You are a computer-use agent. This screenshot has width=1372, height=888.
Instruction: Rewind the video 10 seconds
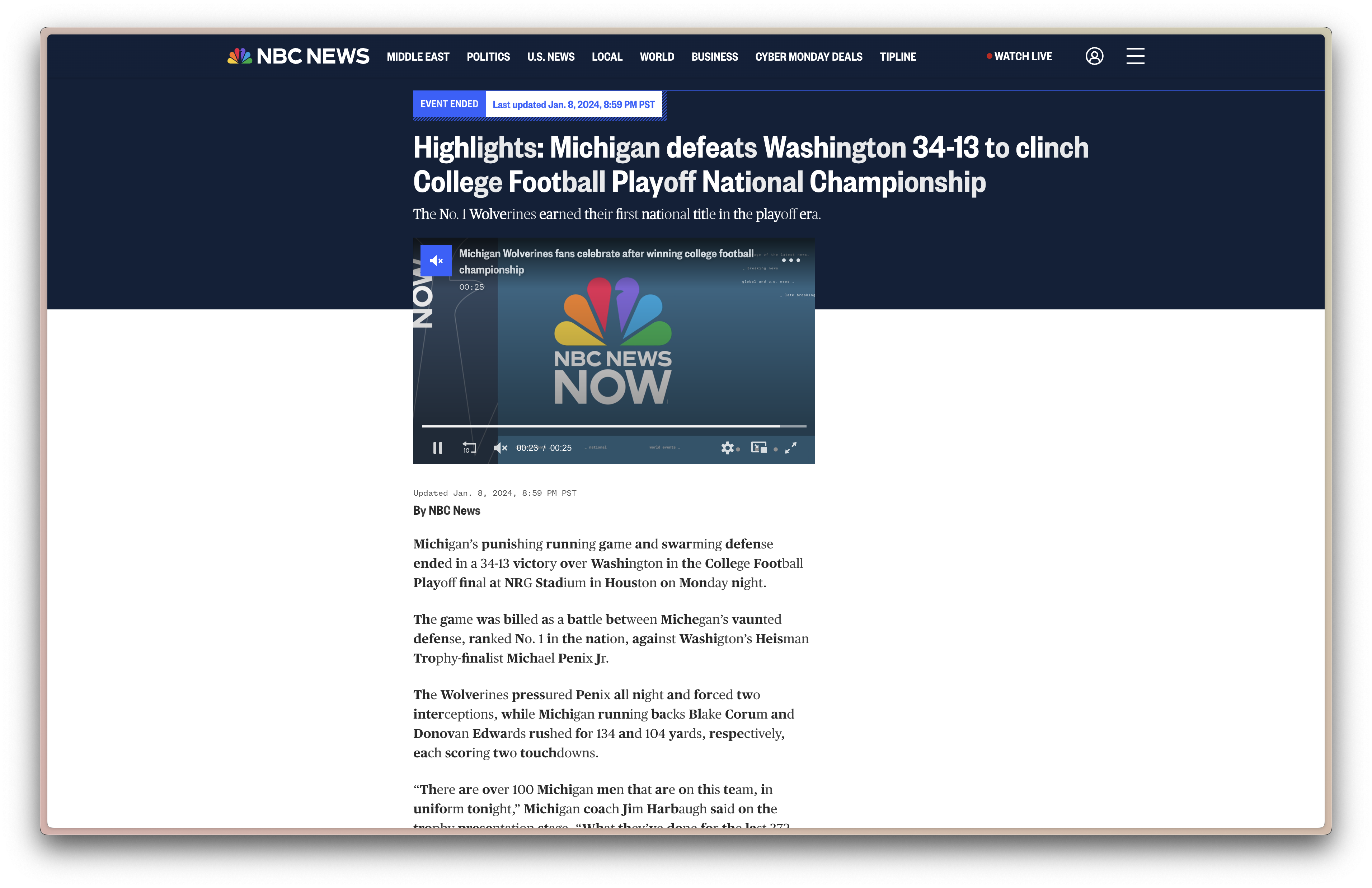(469, 448)
